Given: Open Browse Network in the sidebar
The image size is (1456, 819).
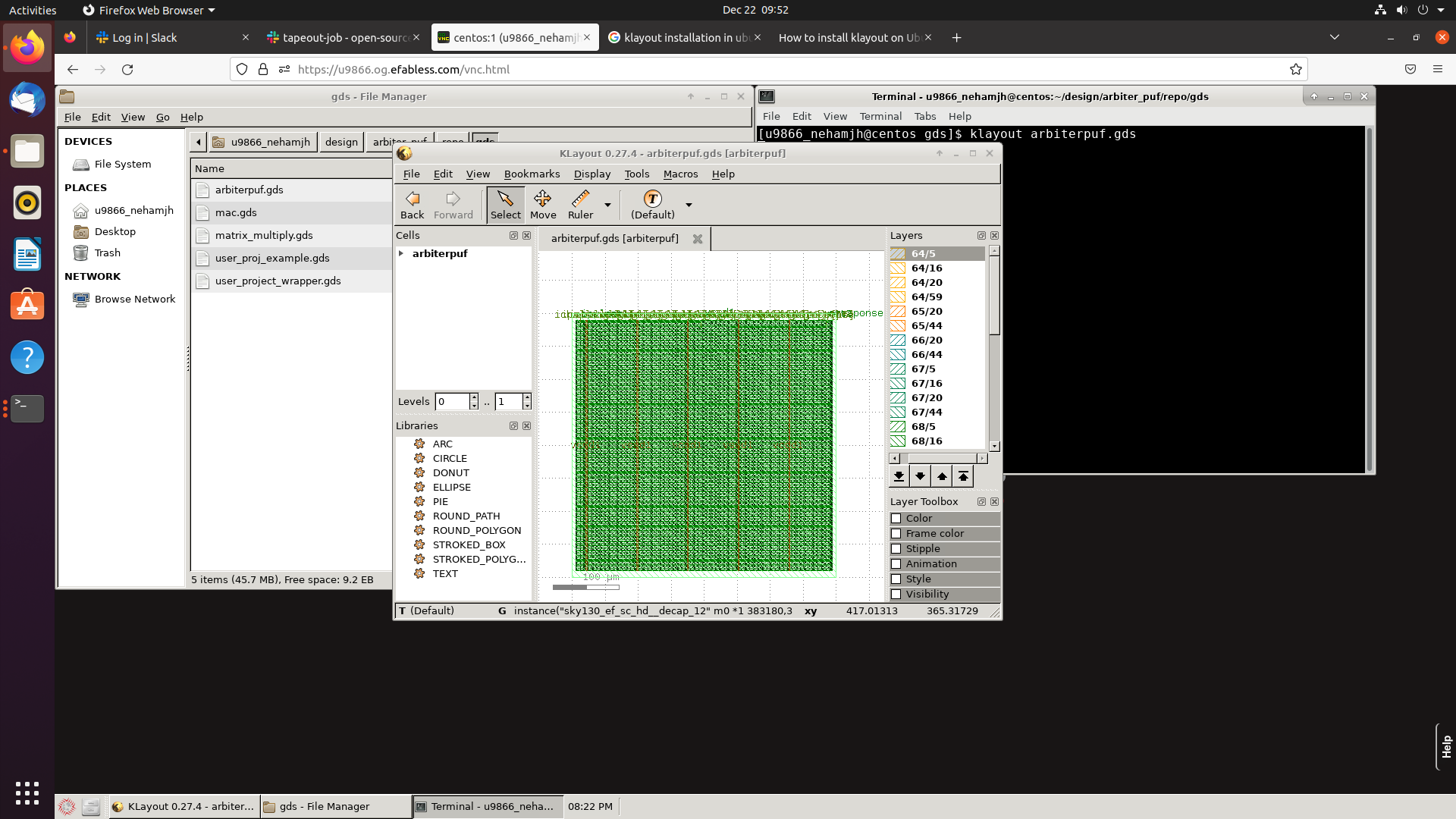Looking at the screenshot, I should click(x=134, y=299).
